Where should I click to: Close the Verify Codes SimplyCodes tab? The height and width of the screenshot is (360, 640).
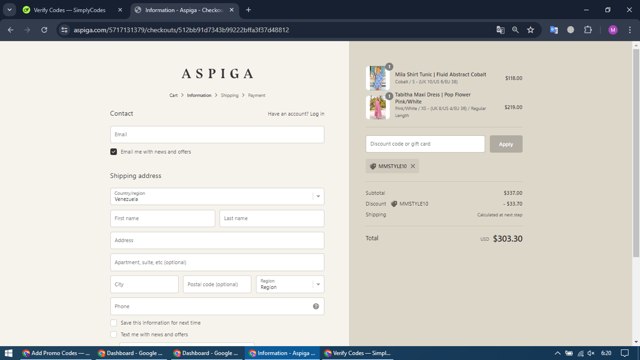(120, 10)
